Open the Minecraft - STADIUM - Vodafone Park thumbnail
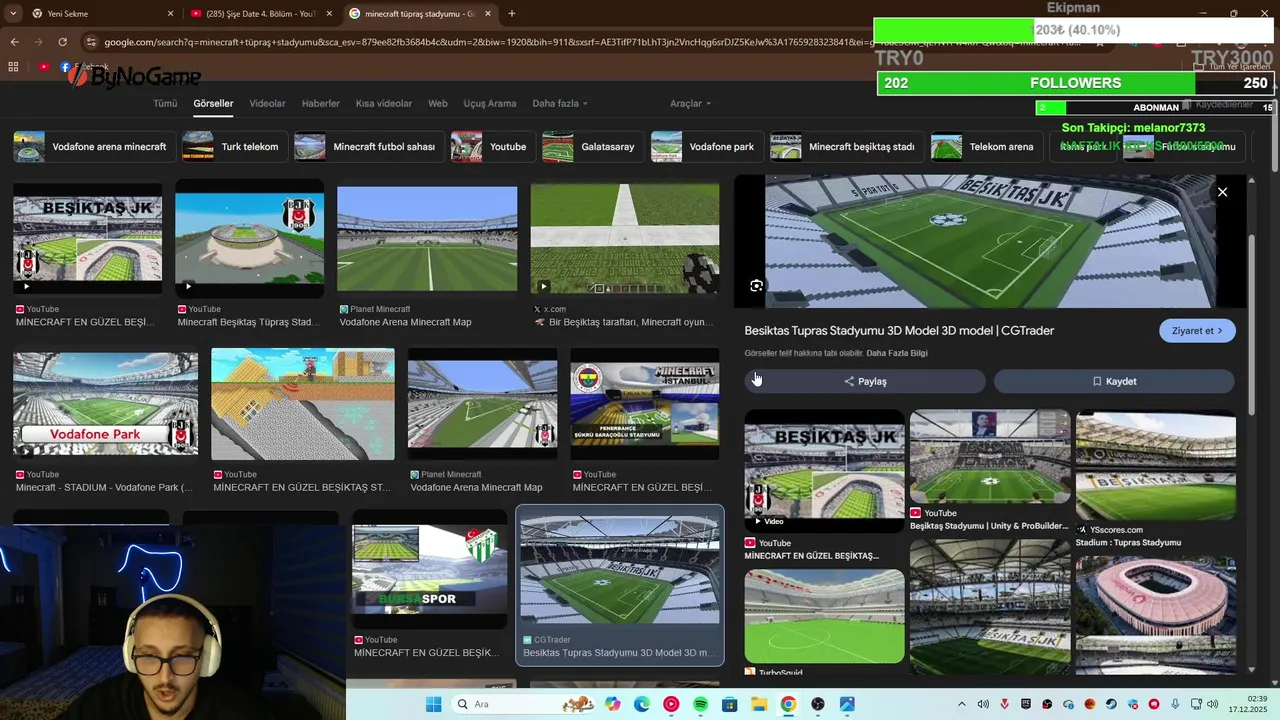Screen dimensions: 1280x720 tap(105, 404)
